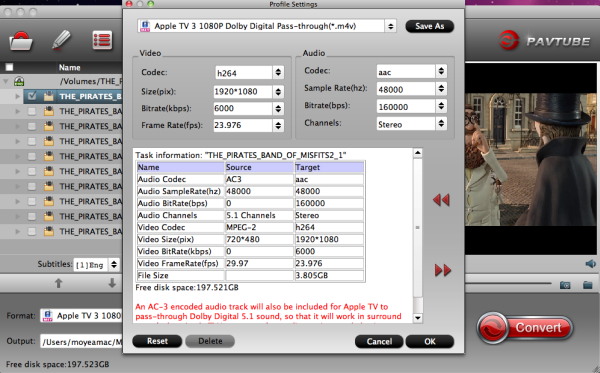Check the fifth THE_PIRATES title checkbox

pos(32,156)
